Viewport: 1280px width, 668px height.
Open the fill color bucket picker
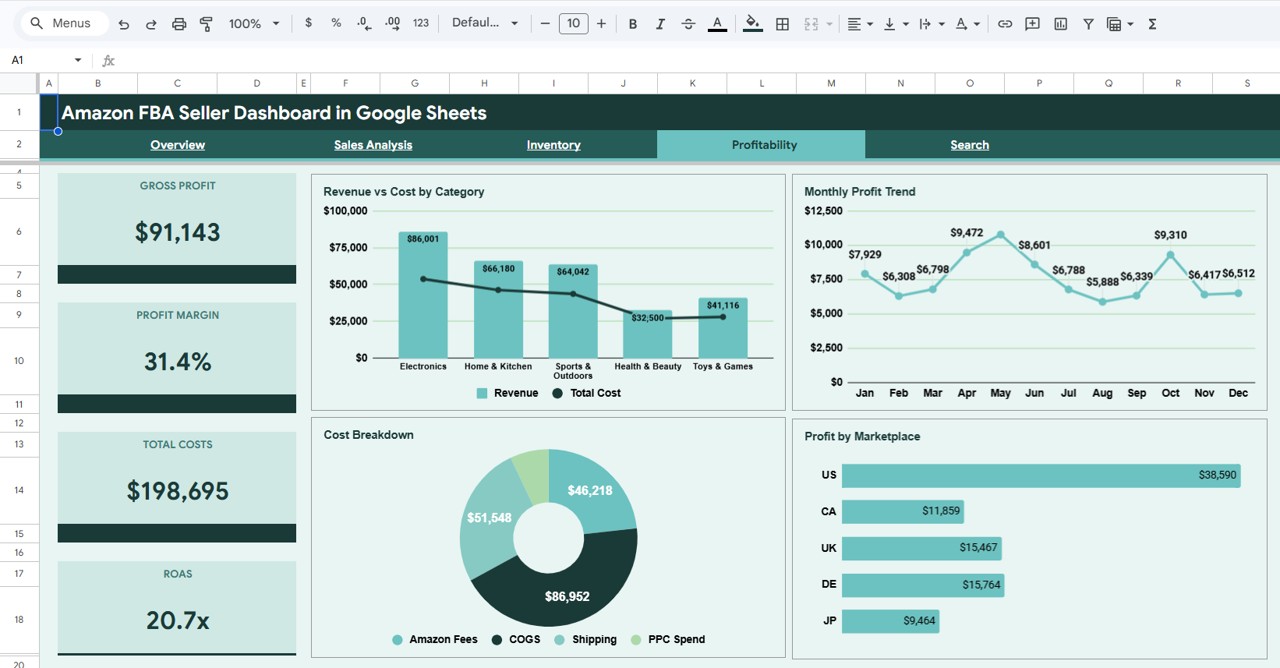(x=753, y=23)
